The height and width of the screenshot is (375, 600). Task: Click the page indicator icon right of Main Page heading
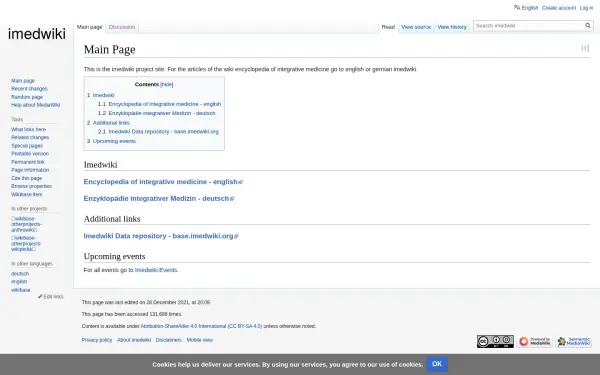click(x=585, y=49)
